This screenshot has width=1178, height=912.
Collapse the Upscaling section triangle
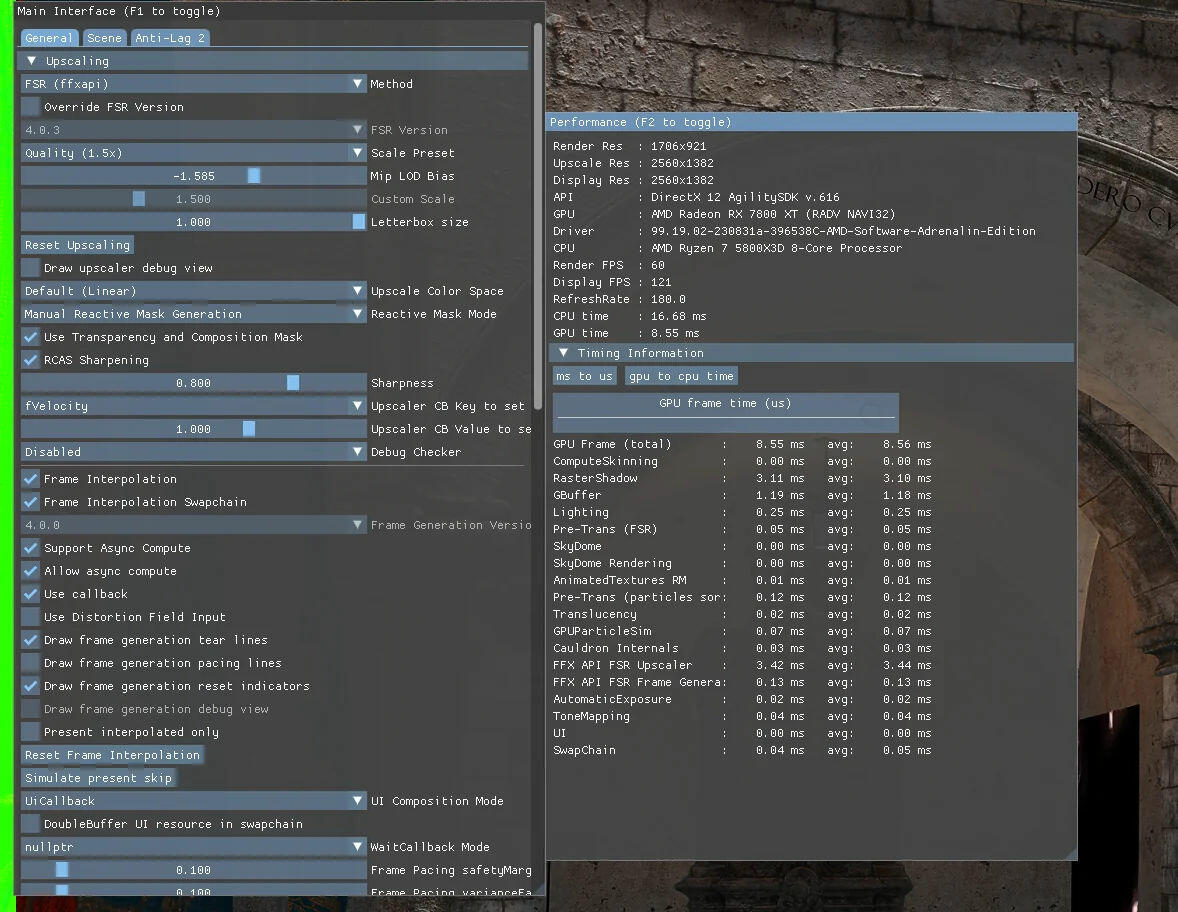[31, 61]
